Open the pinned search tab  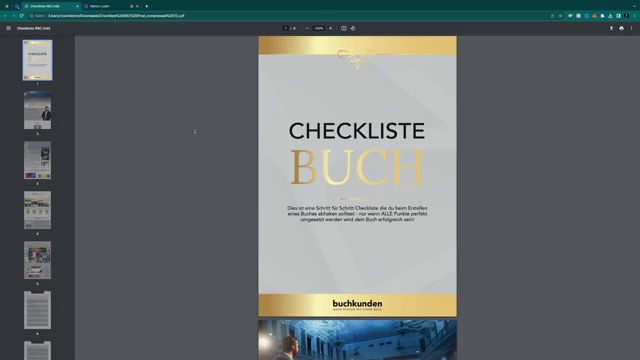[17, 6]
